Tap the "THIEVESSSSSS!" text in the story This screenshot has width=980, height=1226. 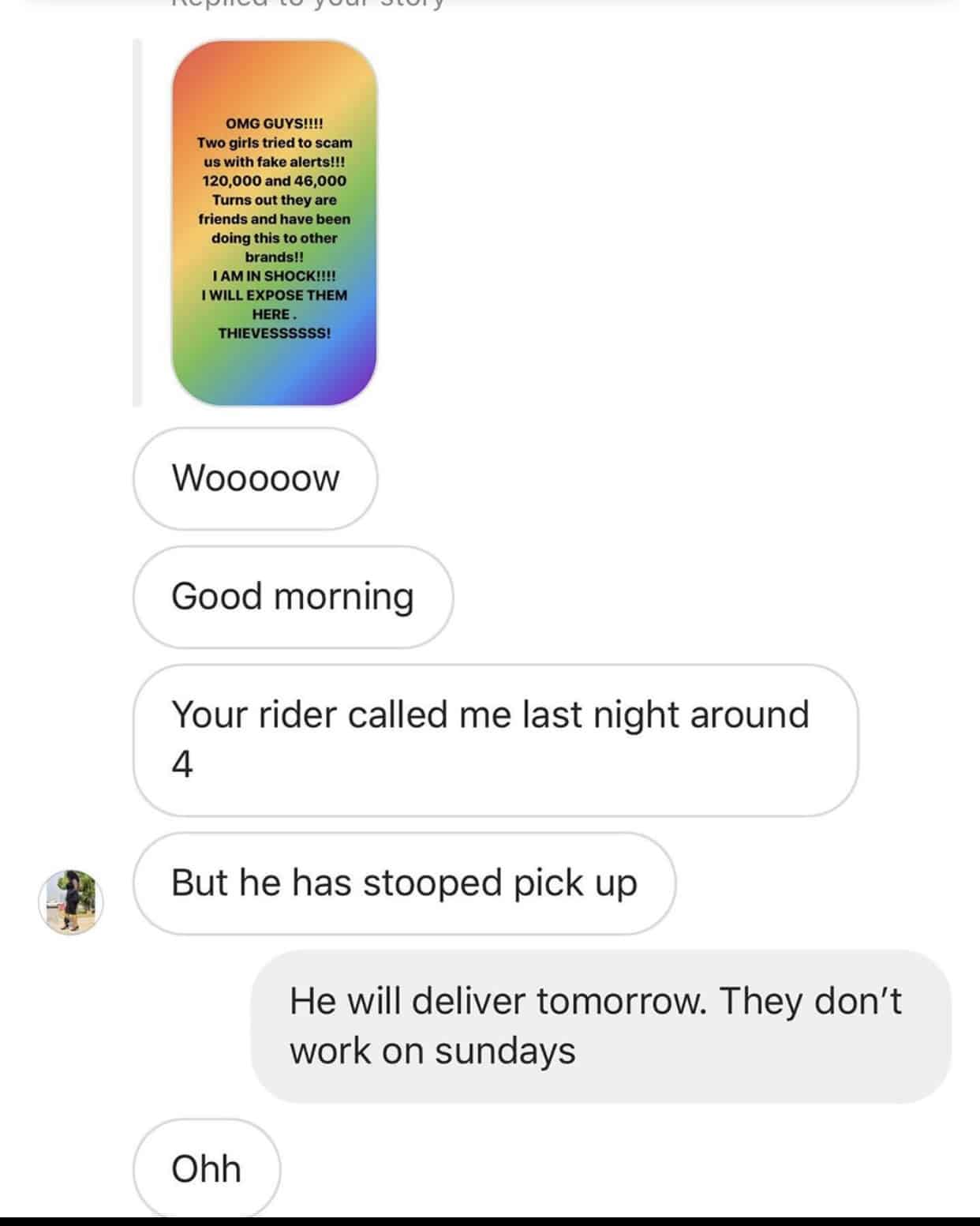(x=275, y=332)
